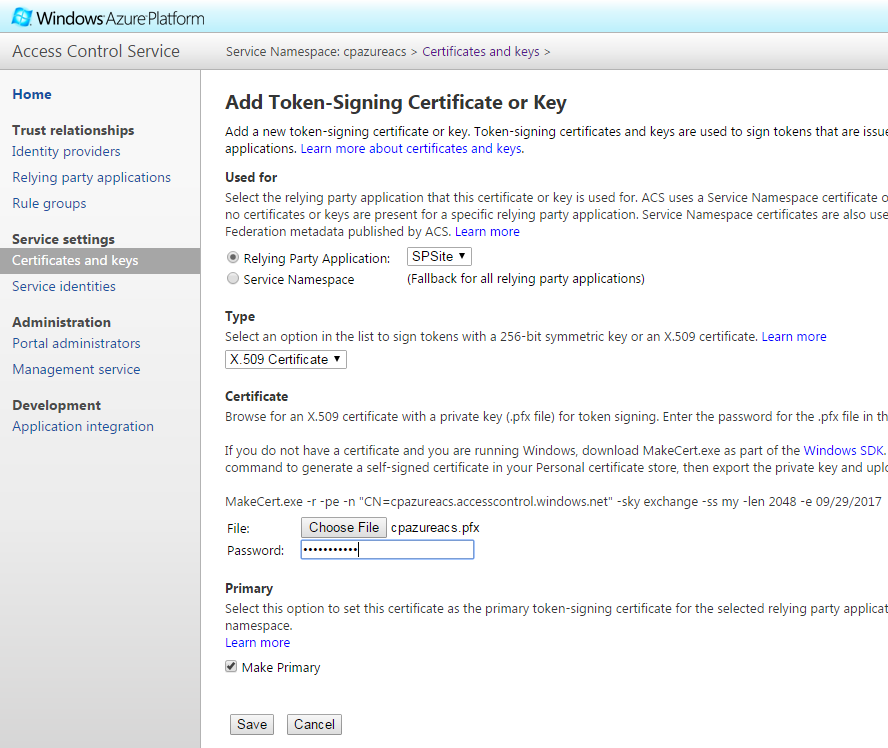Select Certificates and keys sidebar item

point(75,260)
